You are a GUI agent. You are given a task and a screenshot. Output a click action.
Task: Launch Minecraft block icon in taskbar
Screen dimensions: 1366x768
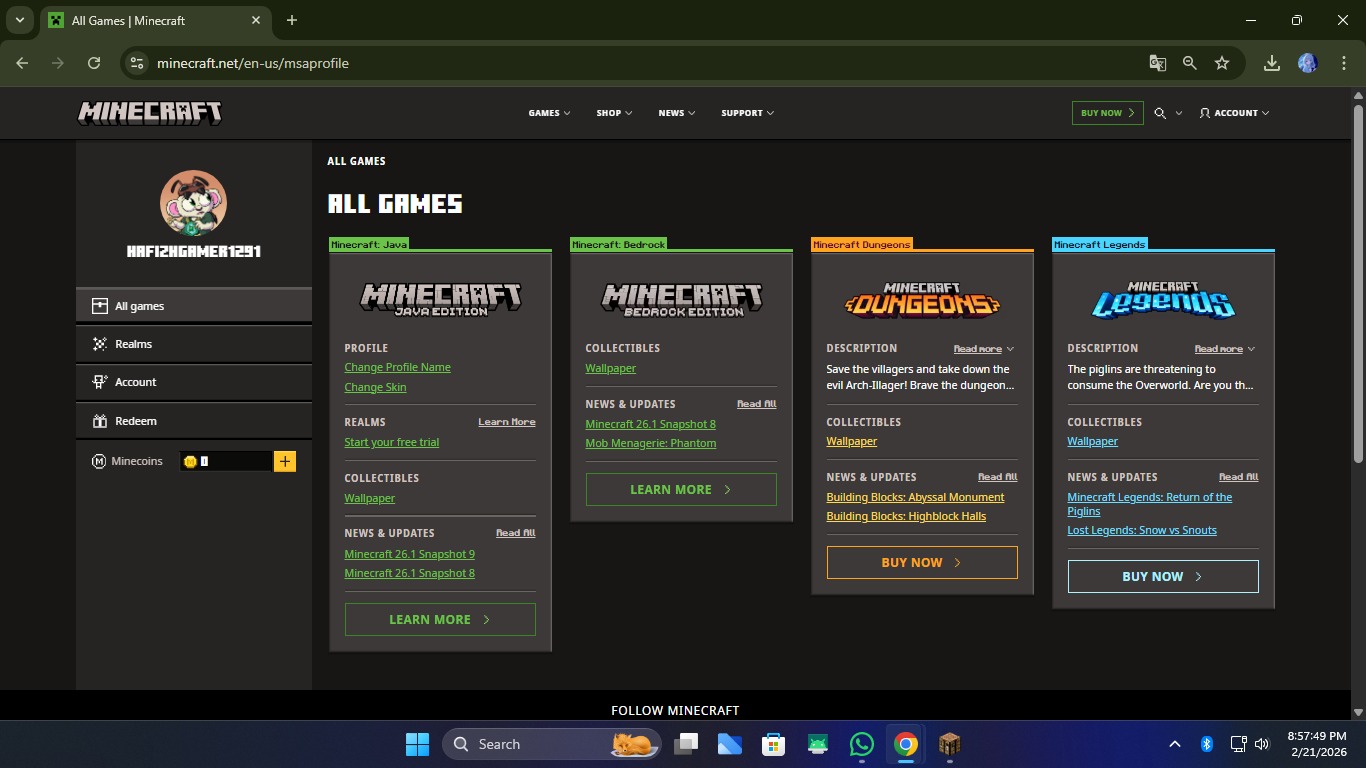pos(949,744)
